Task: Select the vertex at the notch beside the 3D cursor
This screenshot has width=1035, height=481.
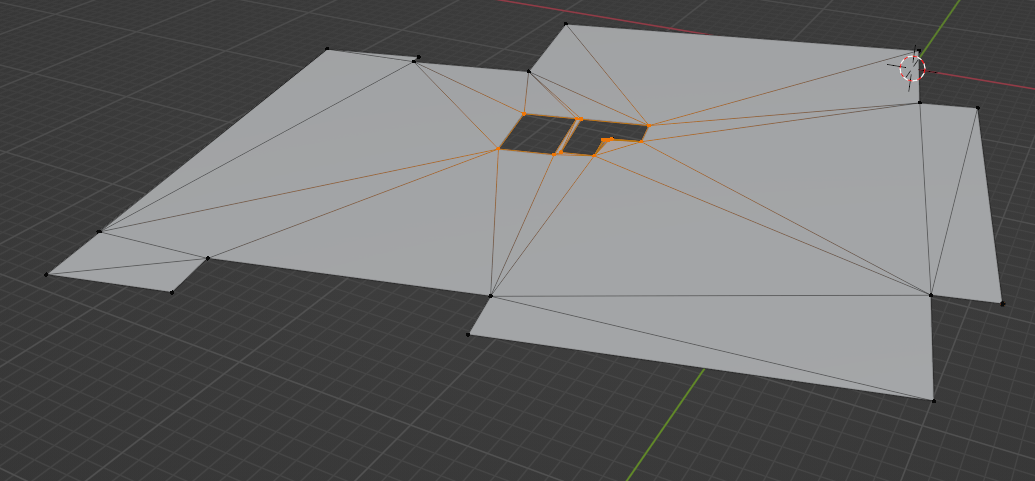Action: point(919,102)
